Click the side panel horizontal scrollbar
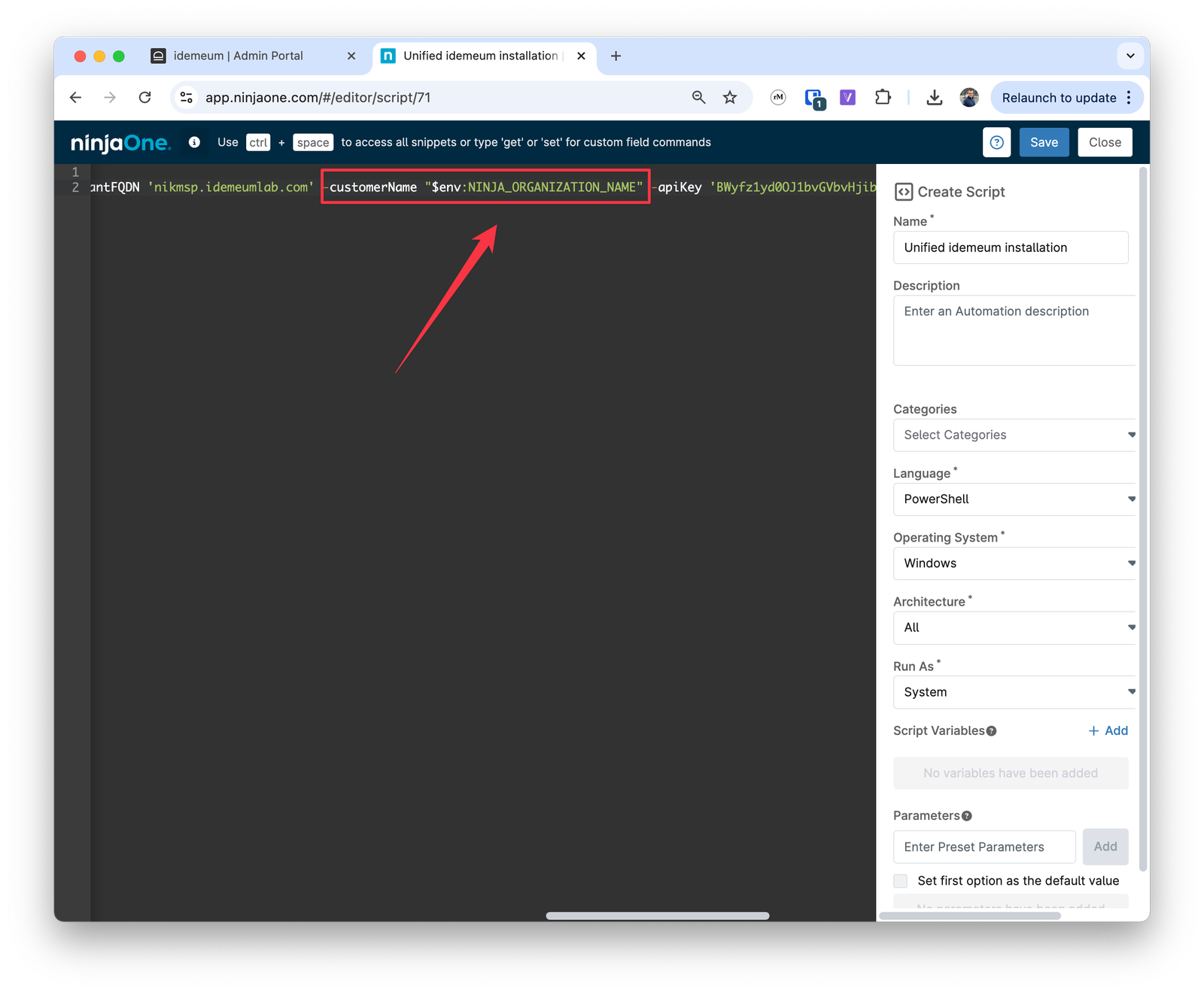This screenshot has width=1204, height=993. [970, 916]
